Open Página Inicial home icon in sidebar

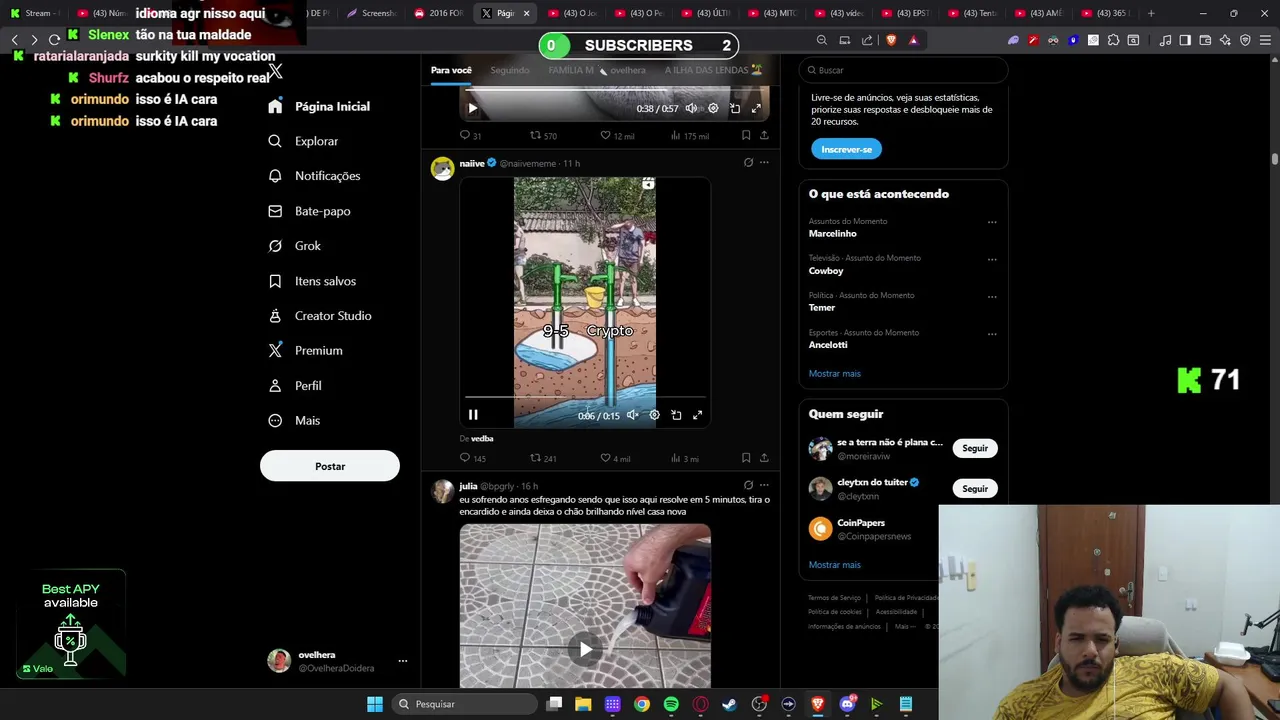tap(275, 106)
